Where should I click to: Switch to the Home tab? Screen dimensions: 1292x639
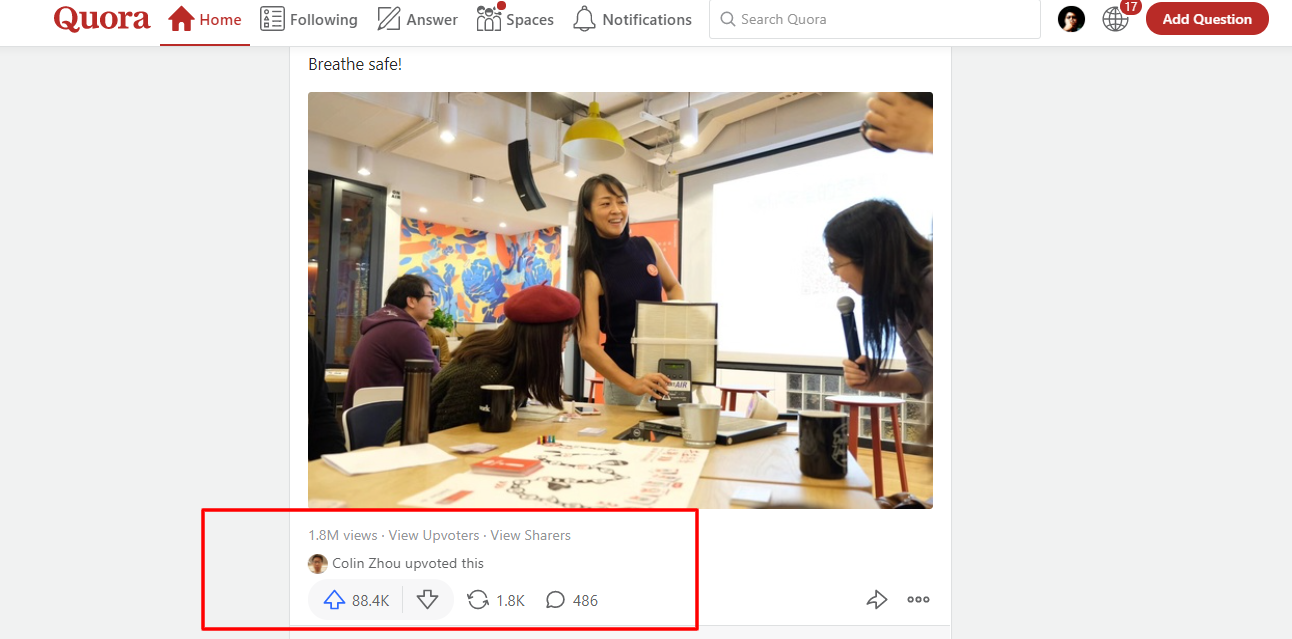coord(204,18)
